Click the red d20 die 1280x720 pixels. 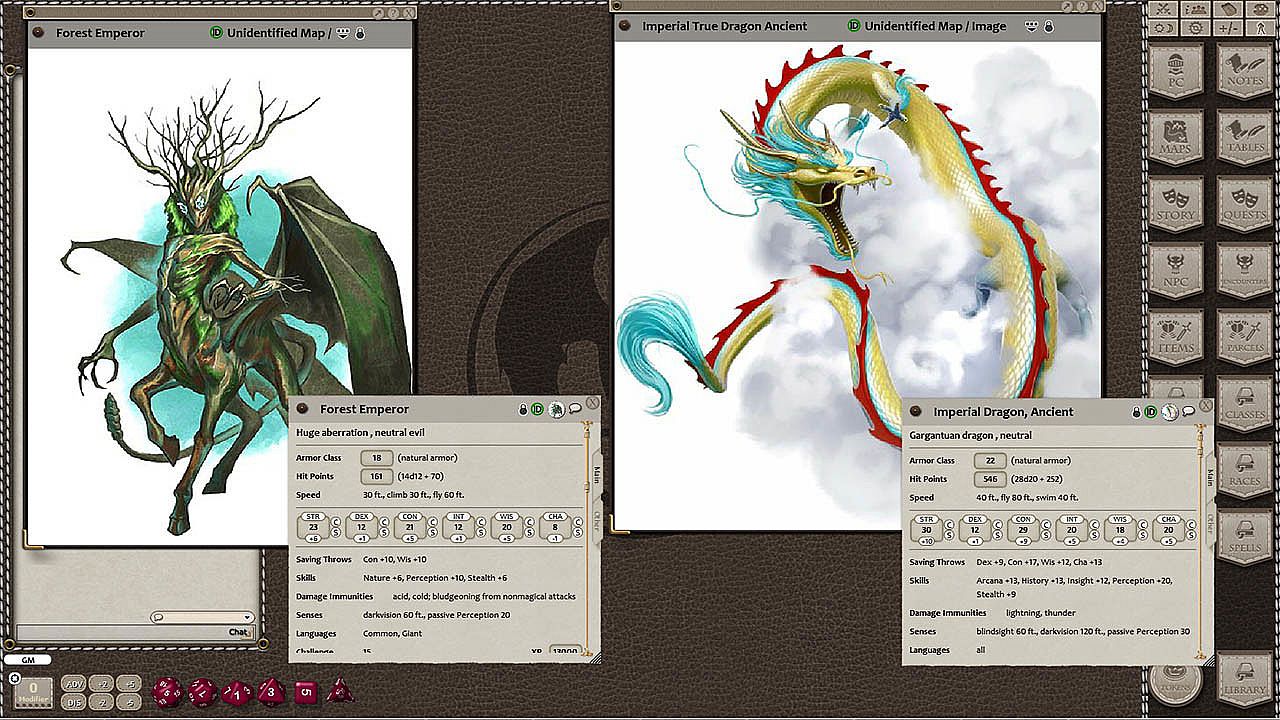coord(167,691)
